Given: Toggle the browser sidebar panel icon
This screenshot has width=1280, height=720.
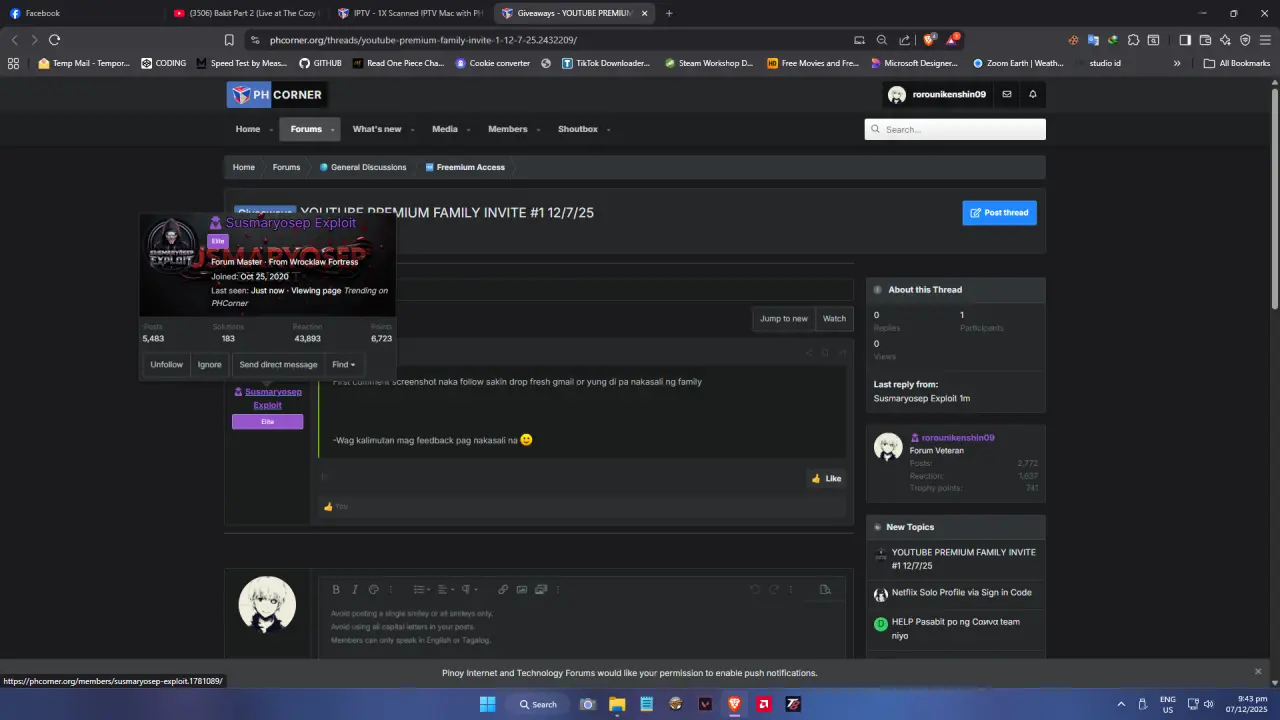Looking at the screenshot, I should tap(1185, 40).
